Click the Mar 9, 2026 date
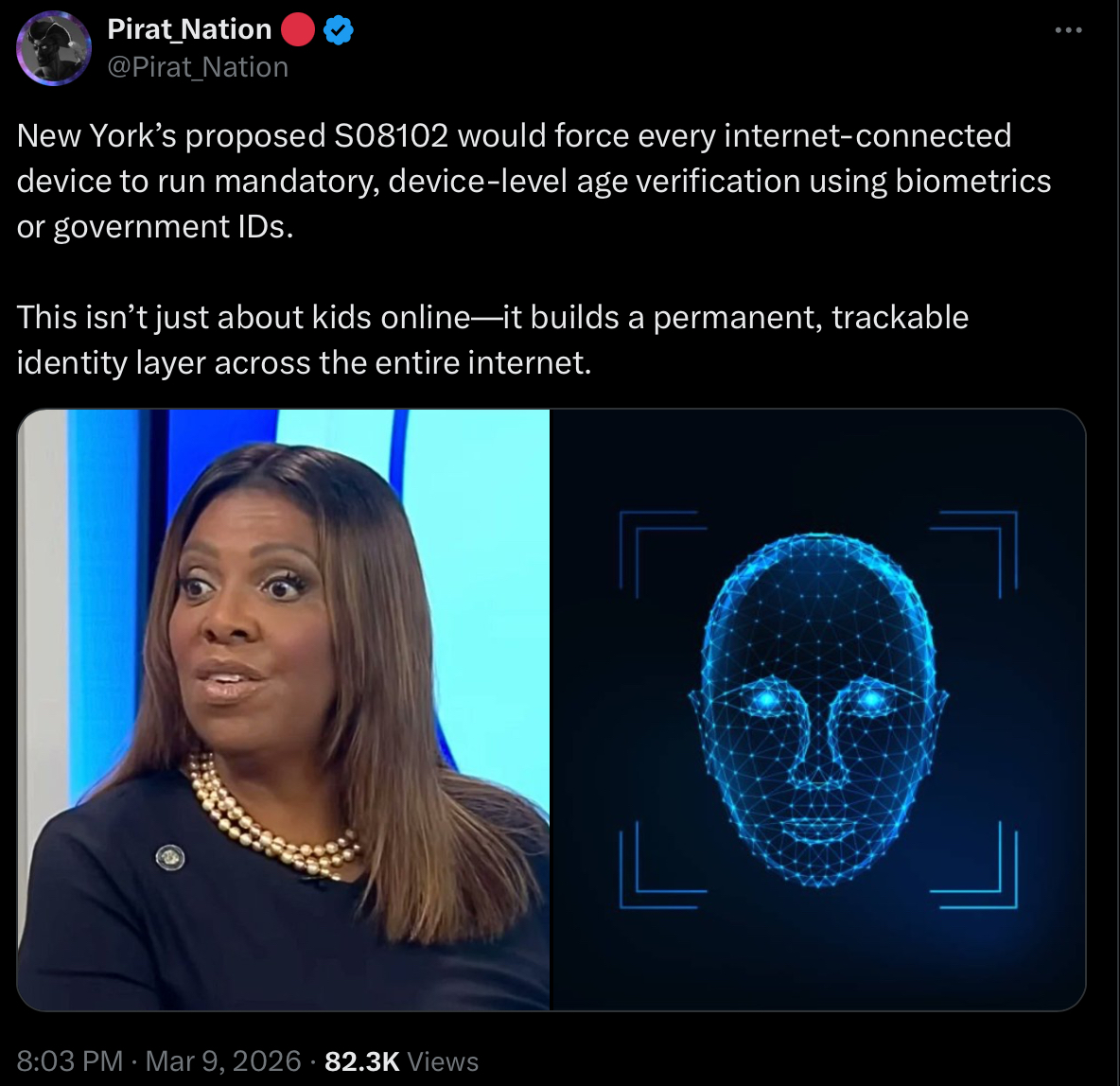The width and height of the screenshot is (1120, 1086). point(223,1061)
